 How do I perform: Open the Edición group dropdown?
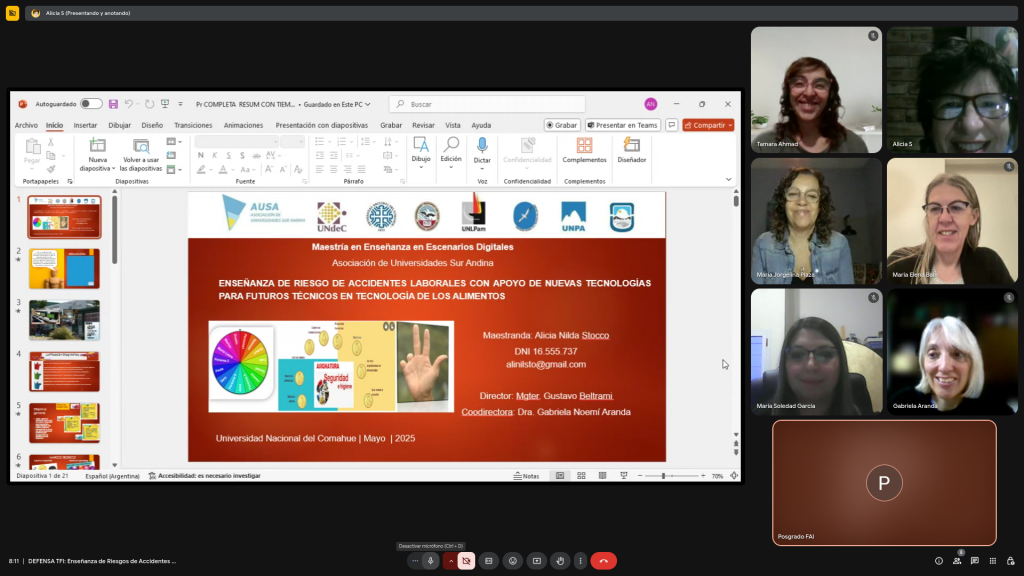(x=451, y=152)
